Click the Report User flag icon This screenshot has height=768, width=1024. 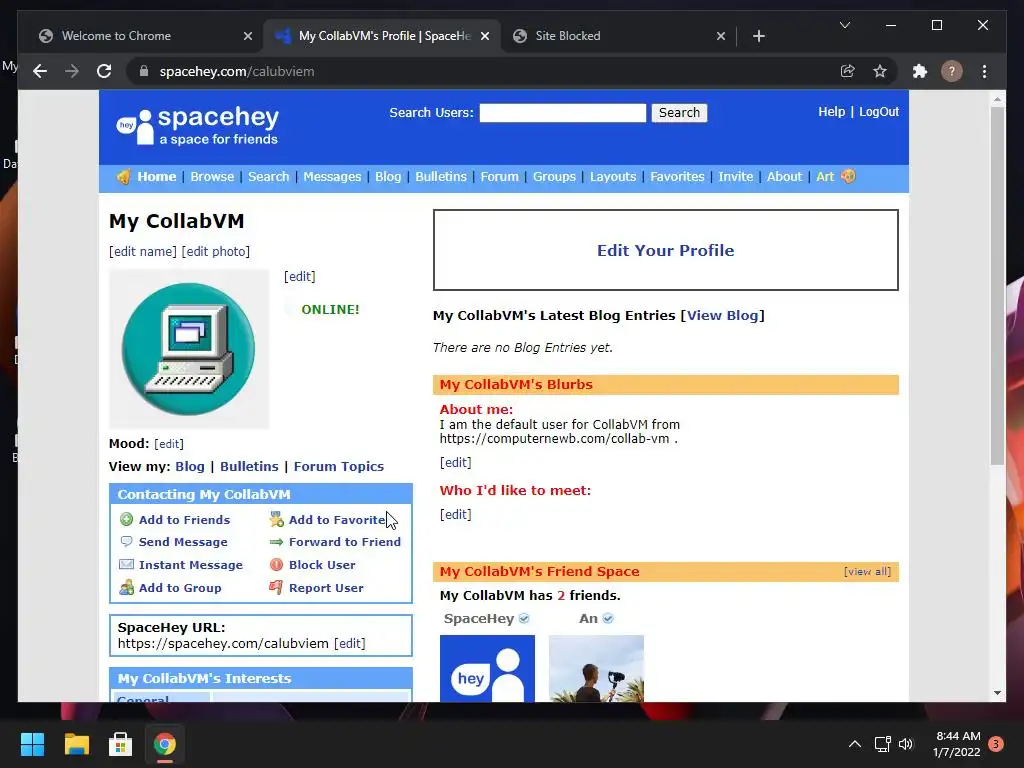click(x=276, y=588)
